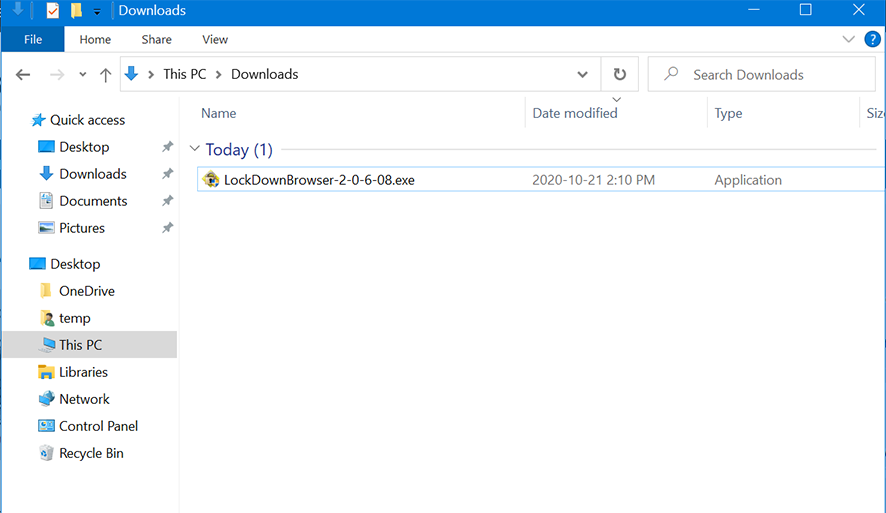Open pinned Documents in the navigation pane
Image resolution: width=886 pixels, height=513 pixels.
click(93, 201)
